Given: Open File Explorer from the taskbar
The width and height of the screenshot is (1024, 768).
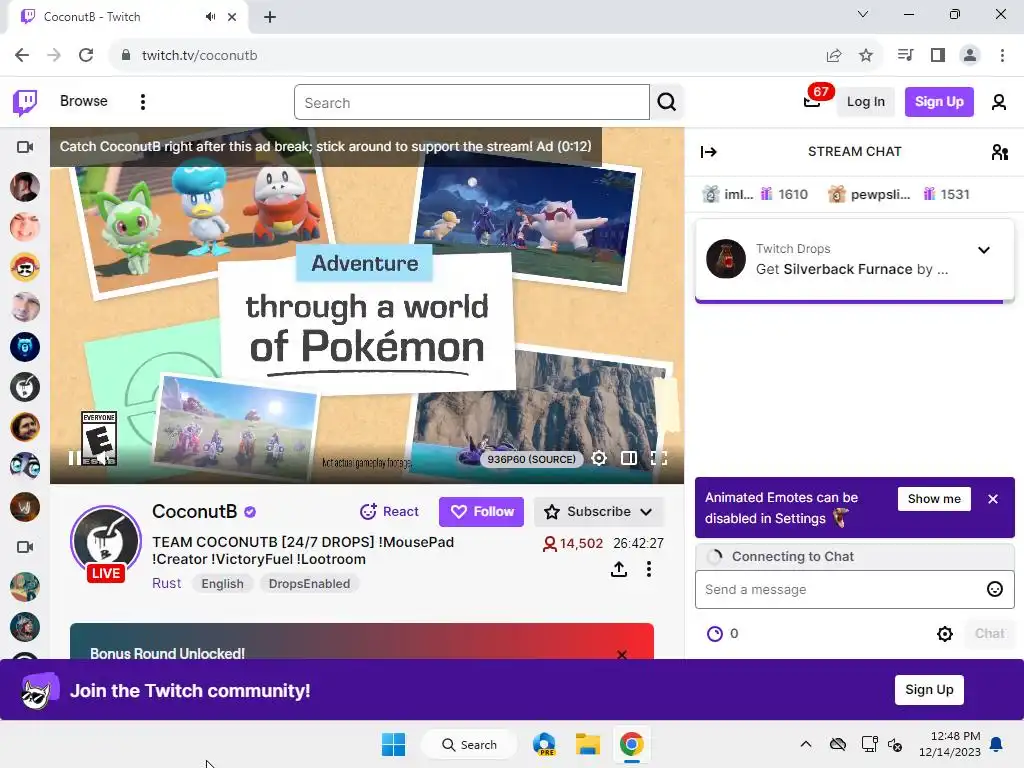Looking at the screenshot, I should (x=588, y=744).
